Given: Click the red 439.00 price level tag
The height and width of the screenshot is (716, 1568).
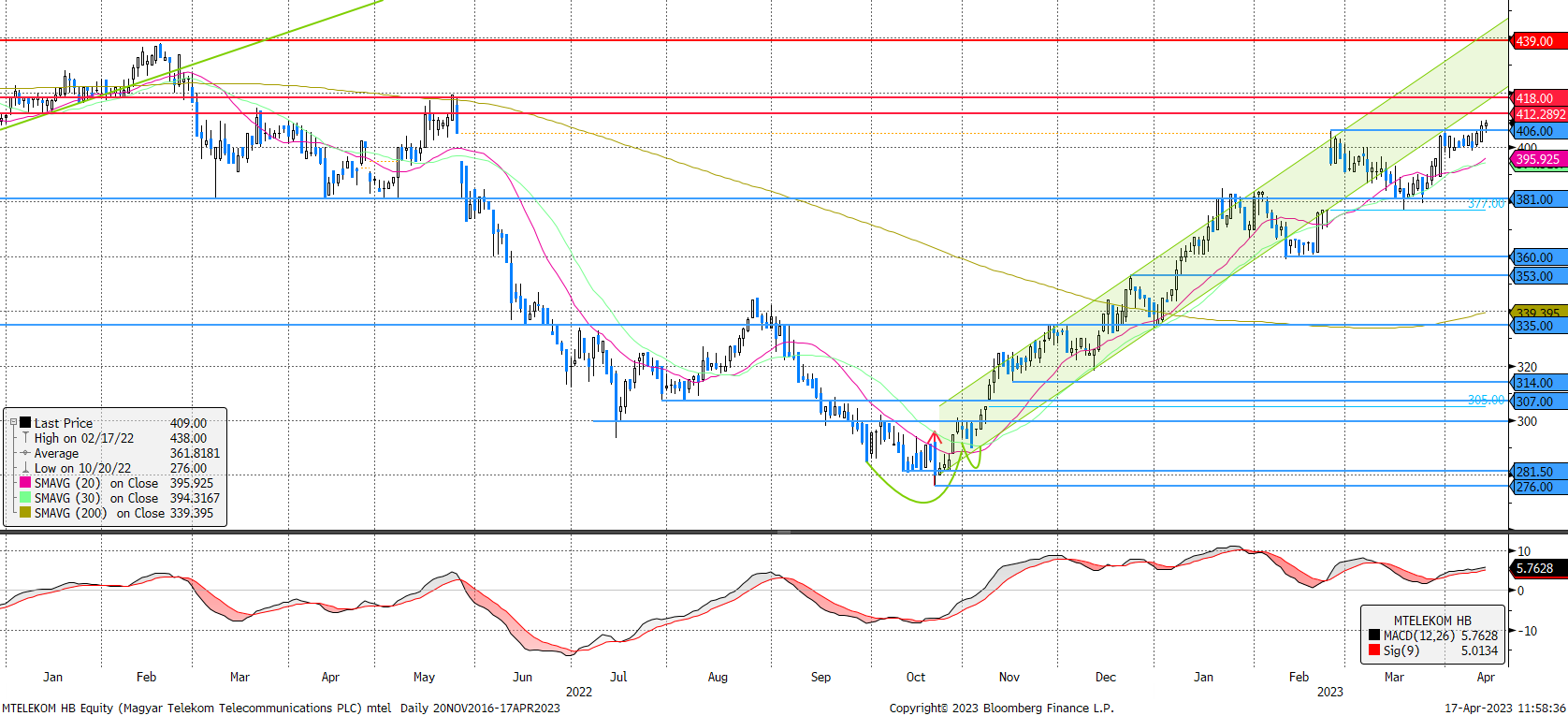Looking at the screenshot, I should click(1534, 41).
